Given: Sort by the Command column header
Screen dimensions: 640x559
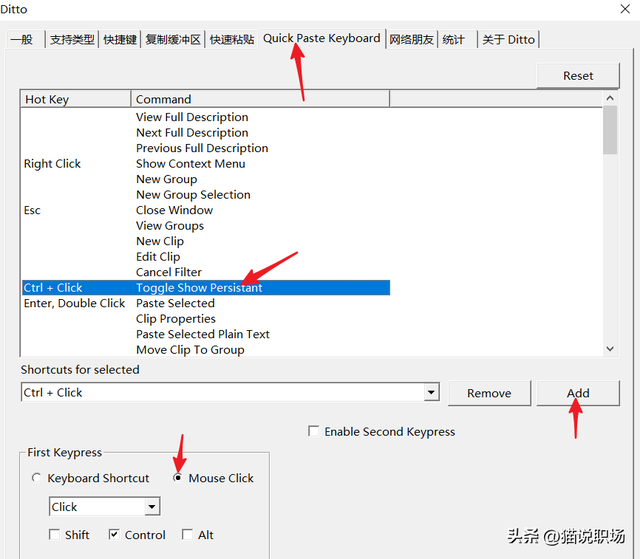Looking at the screenshot, I should click(x=260, y=99).
